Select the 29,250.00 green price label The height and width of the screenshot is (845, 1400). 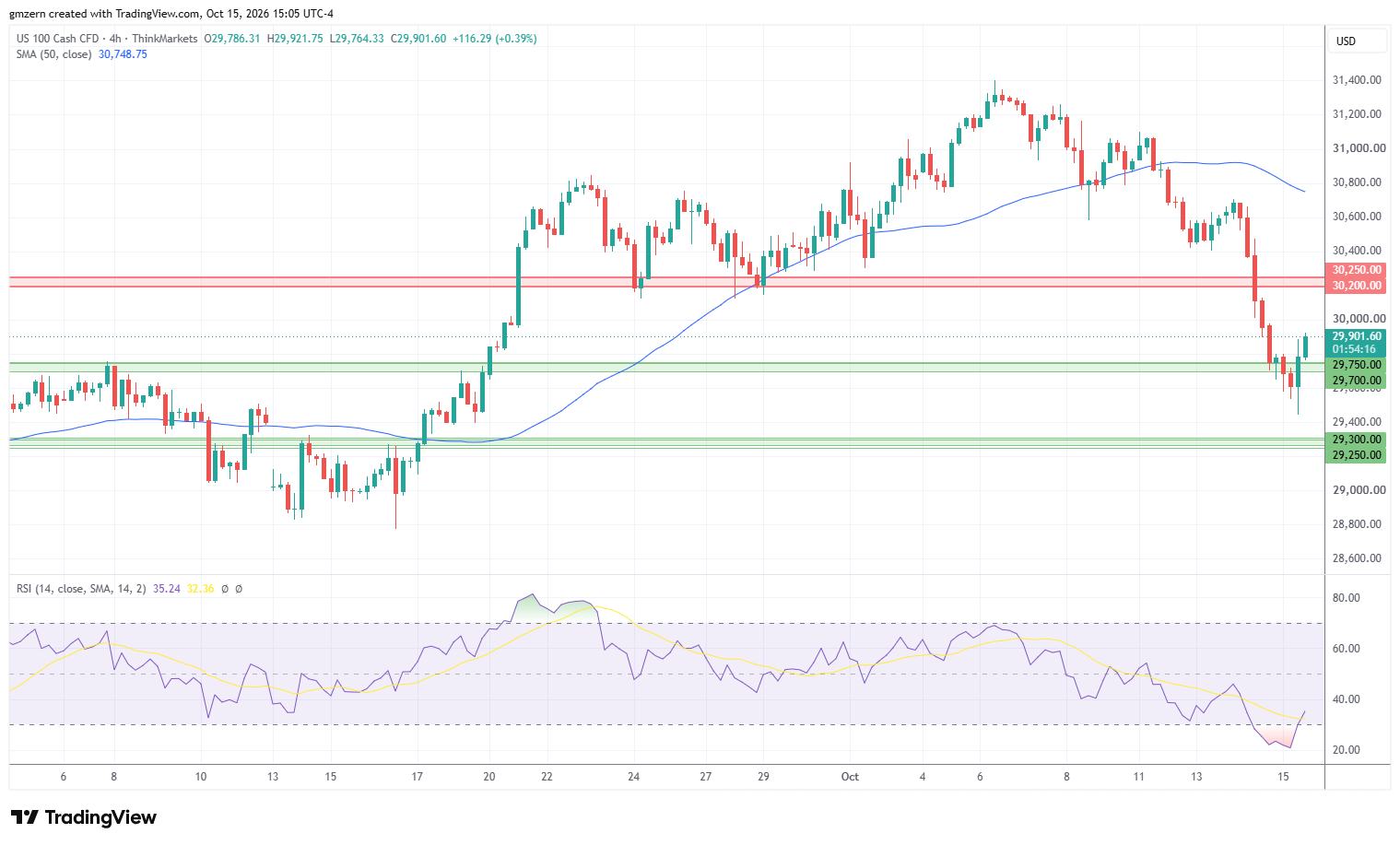point(1356,455)
